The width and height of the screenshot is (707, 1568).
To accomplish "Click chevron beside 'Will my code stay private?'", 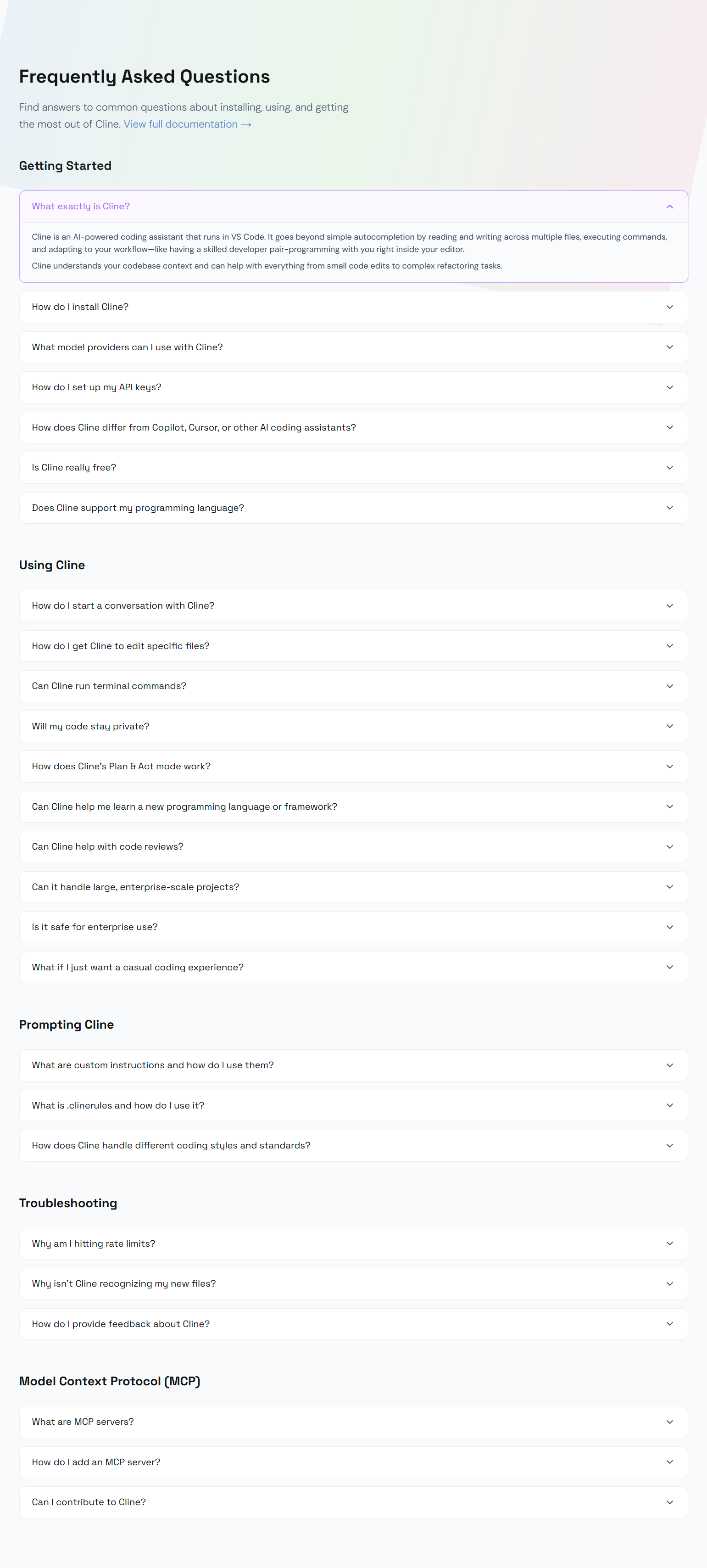I will click(x=669, y=726).
